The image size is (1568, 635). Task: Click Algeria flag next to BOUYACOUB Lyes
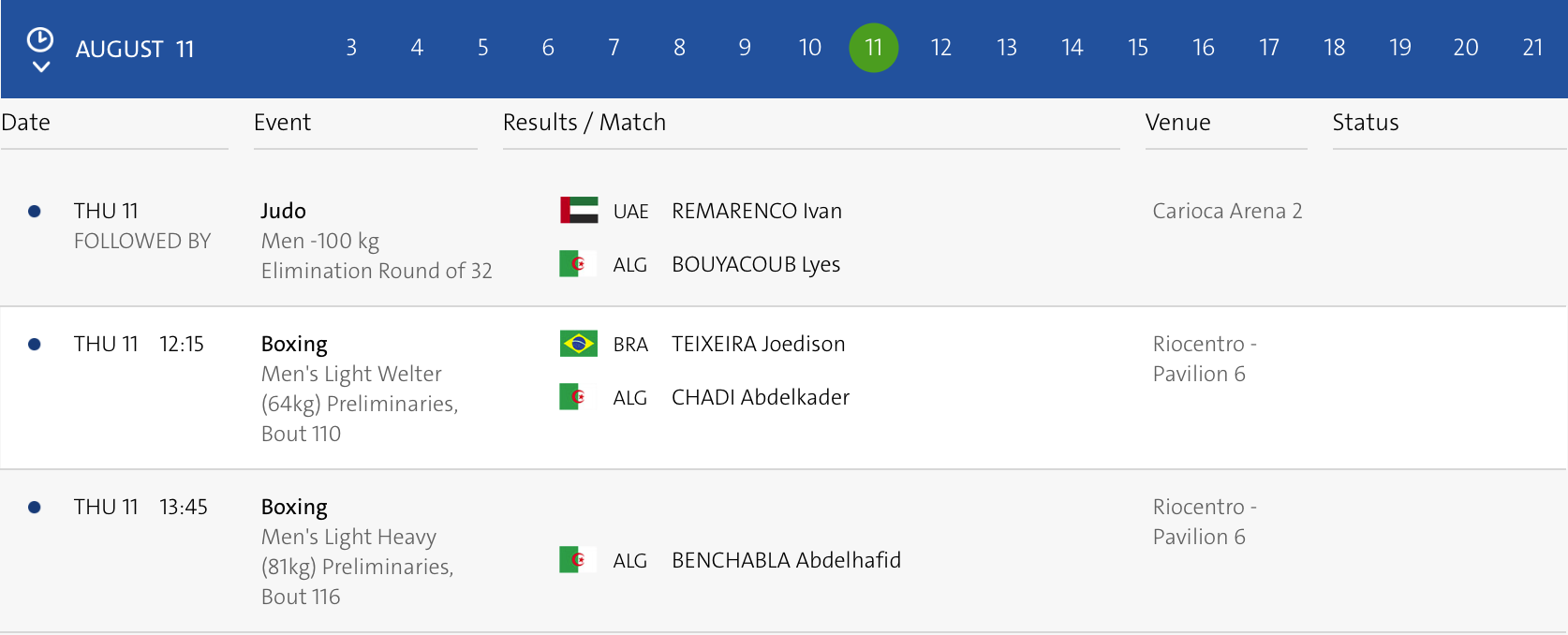578,264
